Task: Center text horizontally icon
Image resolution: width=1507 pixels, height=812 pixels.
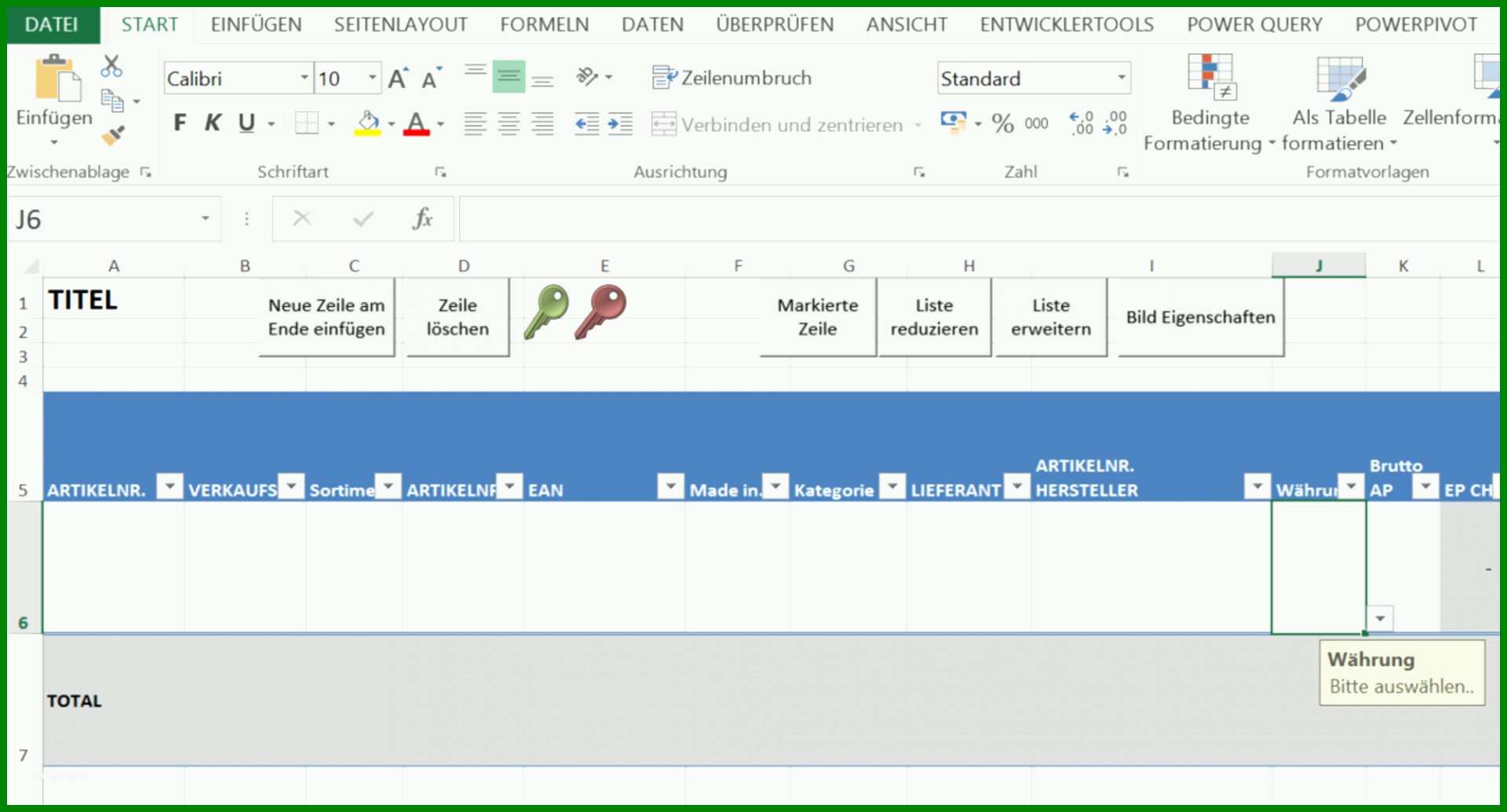Action: pyautogui.click(x=509, y=123)
